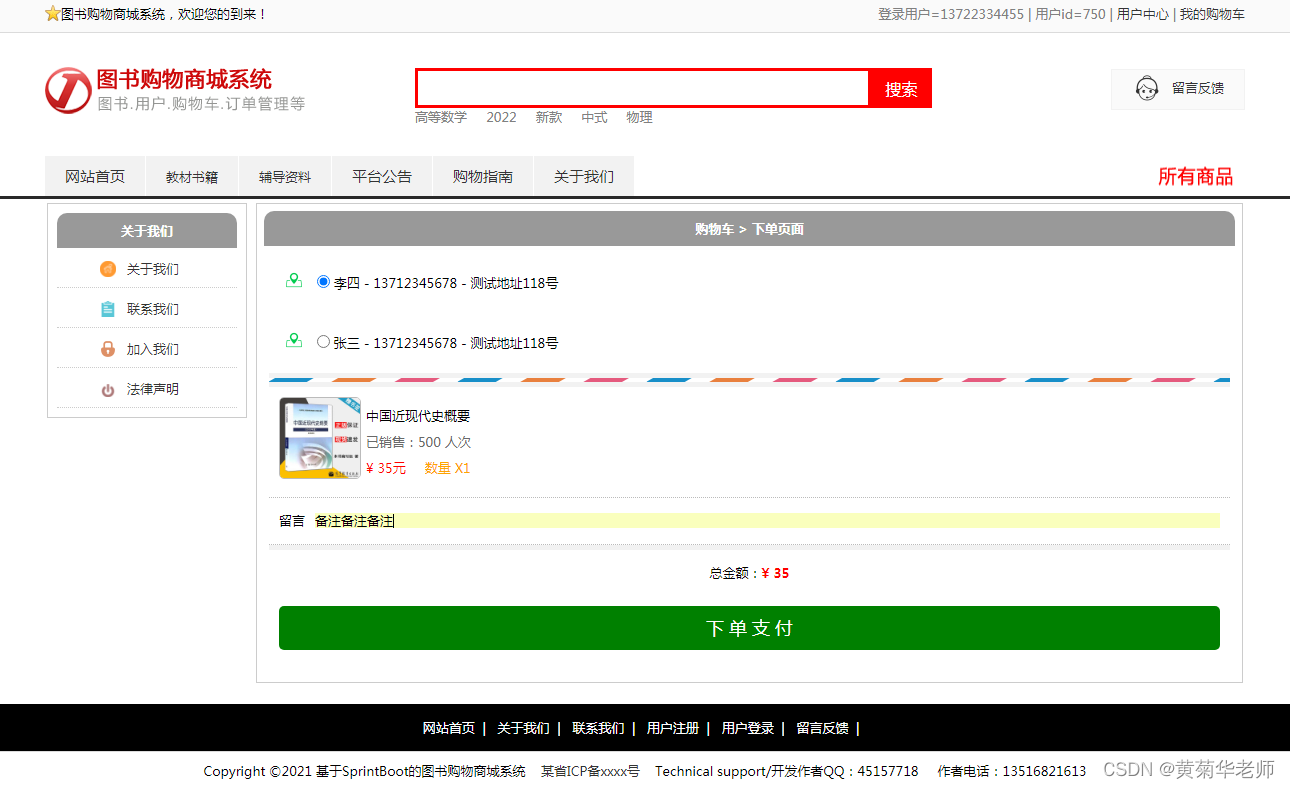Click the customer service headset icon

[1147, 88]
